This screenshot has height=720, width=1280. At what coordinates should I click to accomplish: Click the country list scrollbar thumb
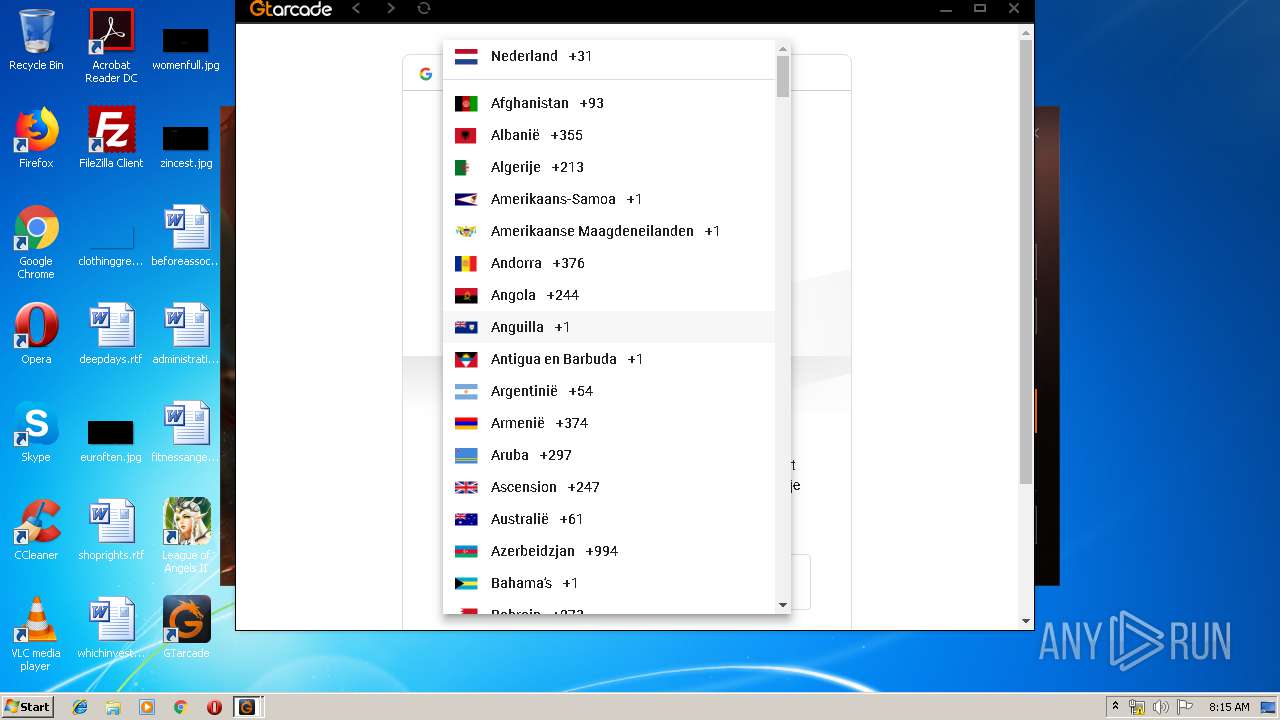tap(783, 76)
